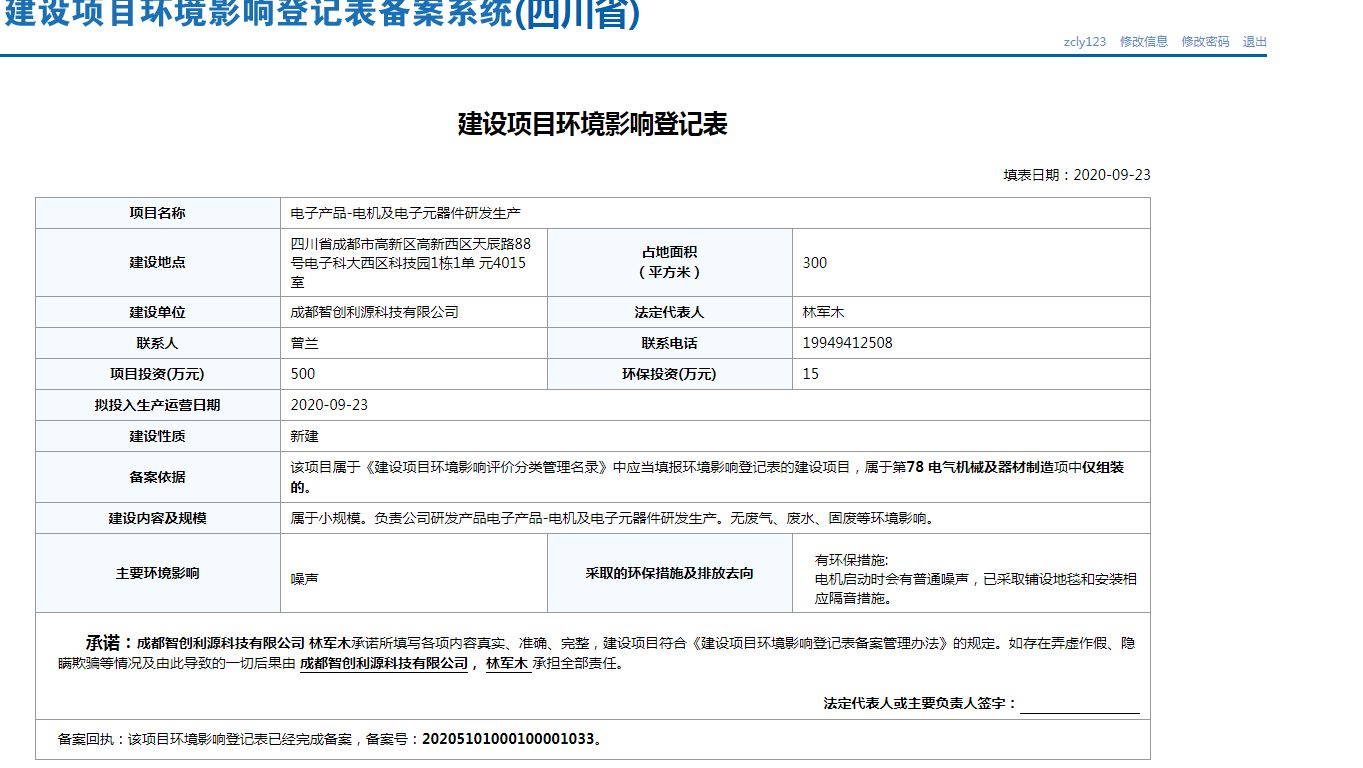Click the 备案依据 label cell

pyautogui.click(x=158, y=477)
